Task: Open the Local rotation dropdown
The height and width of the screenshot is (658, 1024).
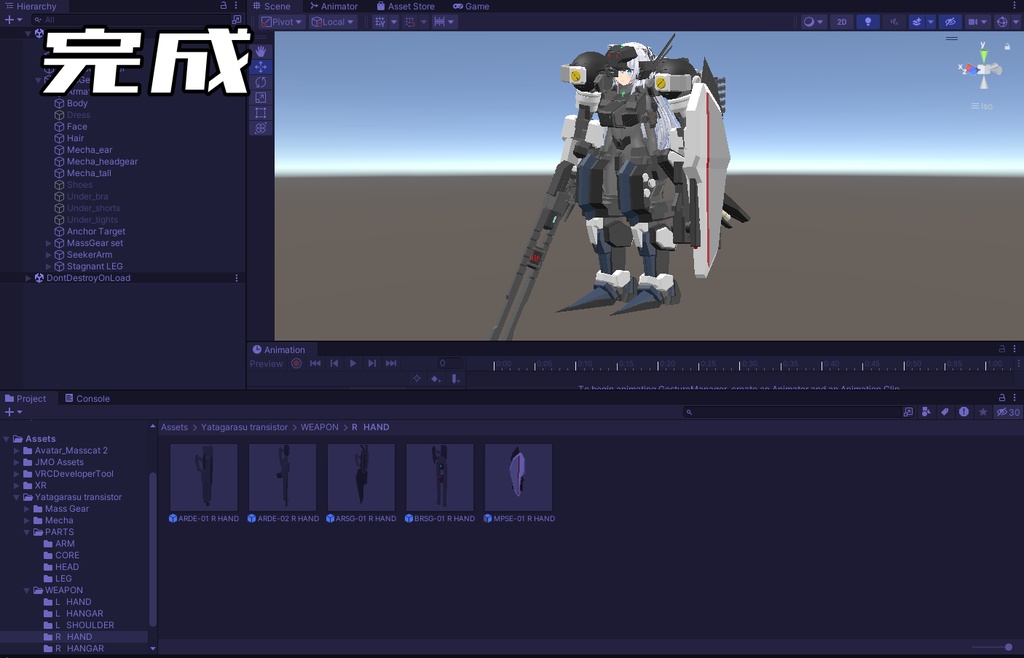Action: 332,22
